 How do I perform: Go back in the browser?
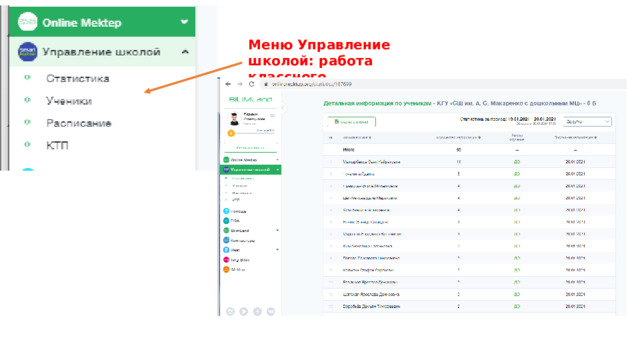pyautogui.click(x=228, y=84)
